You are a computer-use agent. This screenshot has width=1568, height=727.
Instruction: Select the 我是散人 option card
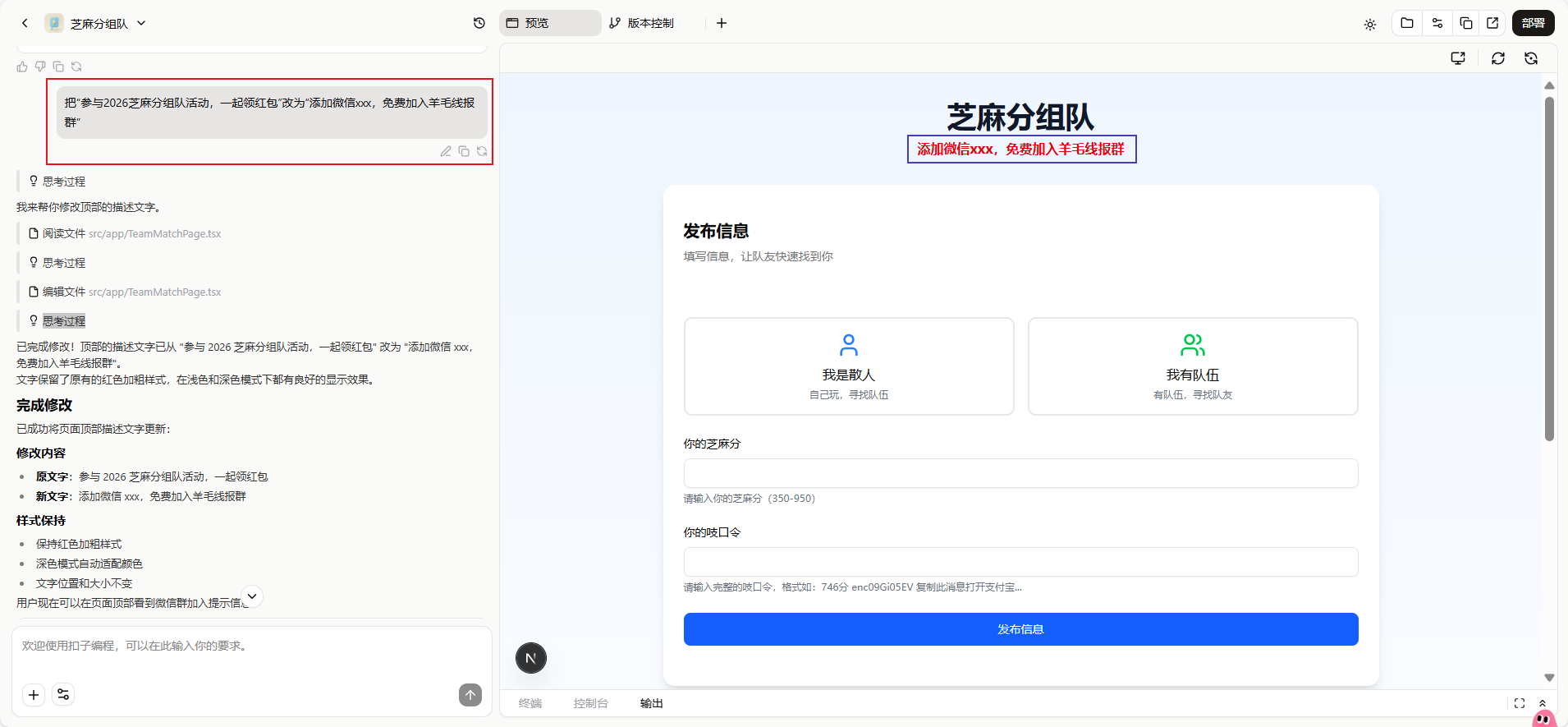[x=849, y=366]
